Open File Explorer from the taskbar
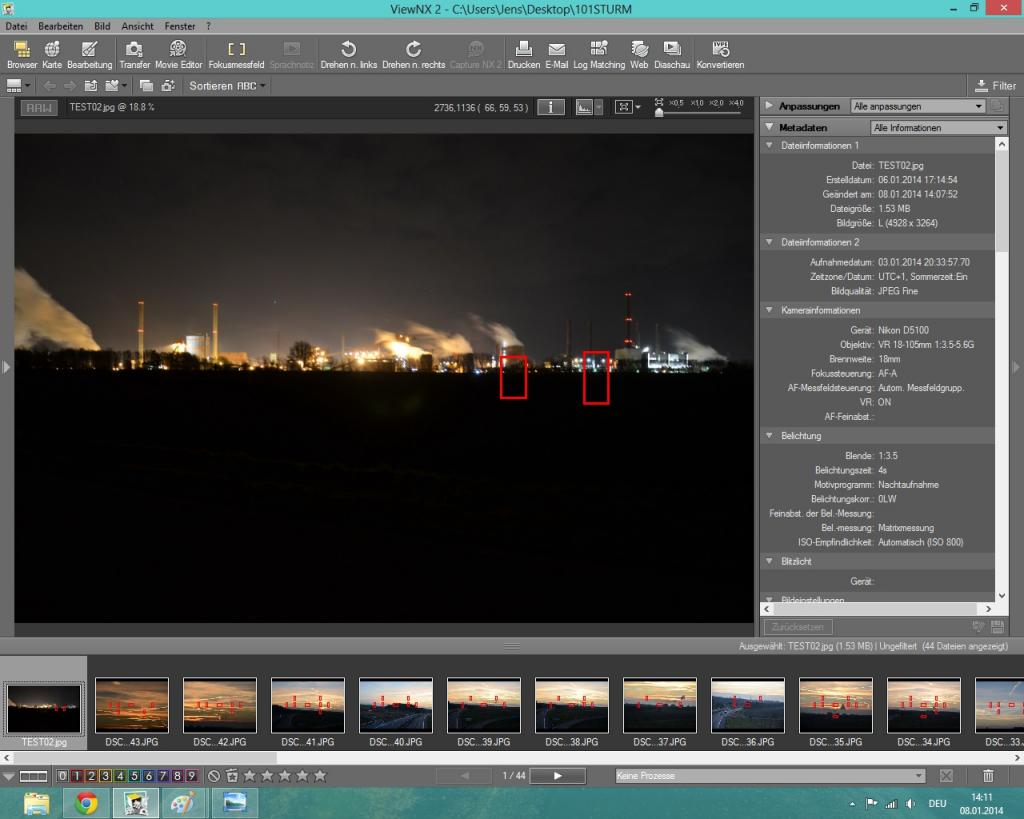This screenshot has height=819, width=1024. tap(36, 803)
